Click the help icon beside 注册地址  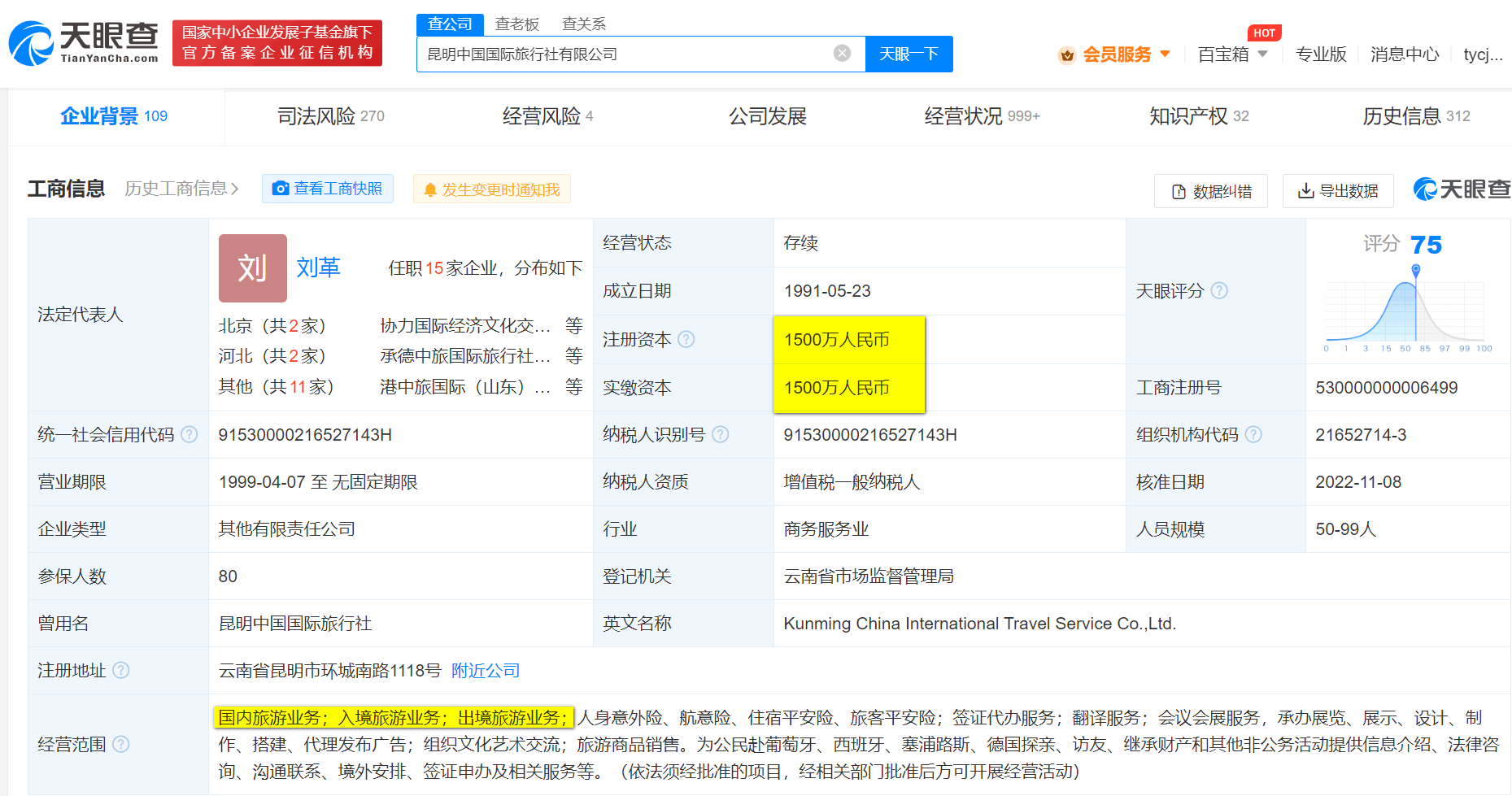click(x=121, y=670)
